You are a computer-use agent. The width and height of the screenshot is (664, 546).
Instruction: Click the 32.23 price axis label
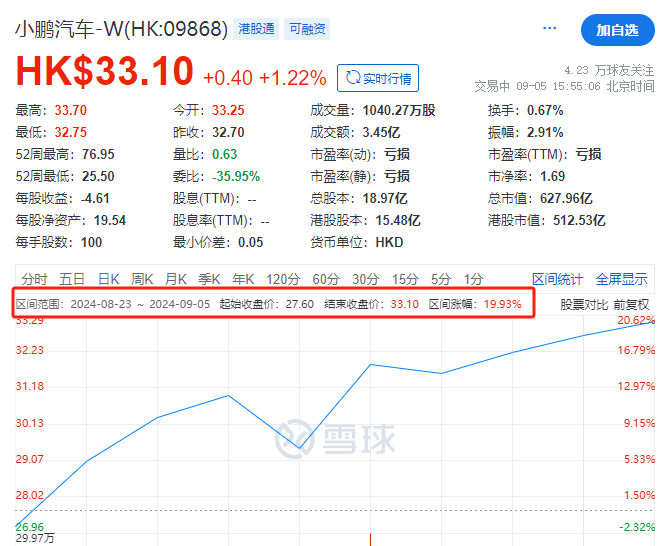[30, 350]
